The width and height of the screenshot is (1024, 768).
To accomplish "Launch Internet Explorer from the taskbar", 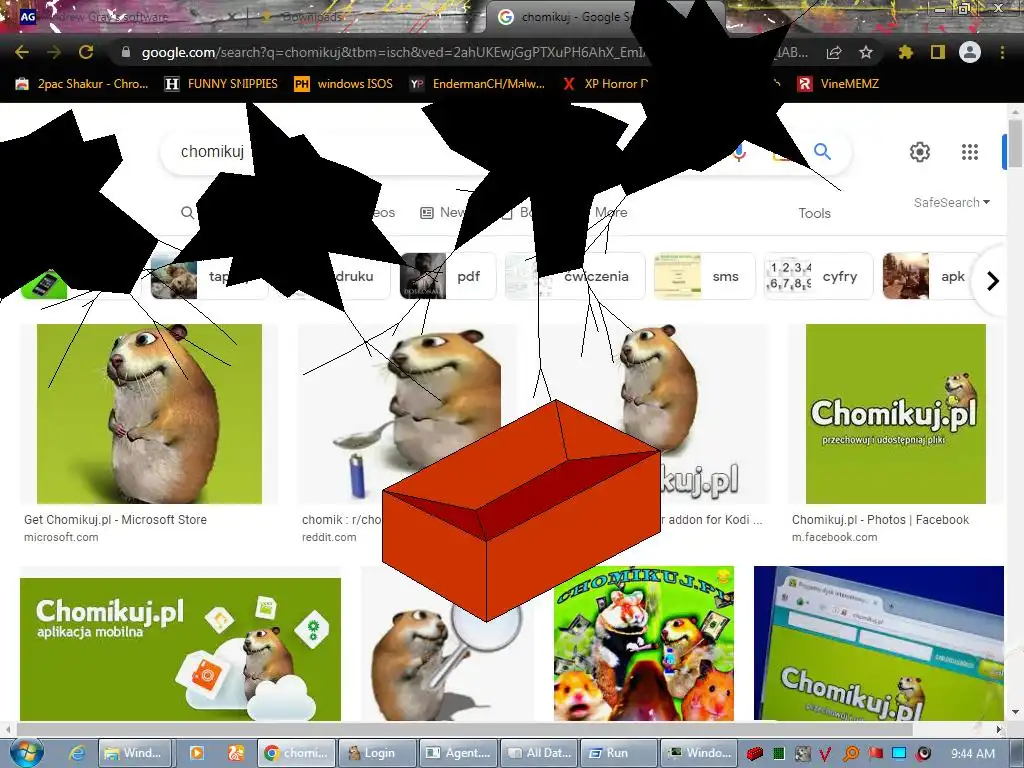I will (77, 753).
